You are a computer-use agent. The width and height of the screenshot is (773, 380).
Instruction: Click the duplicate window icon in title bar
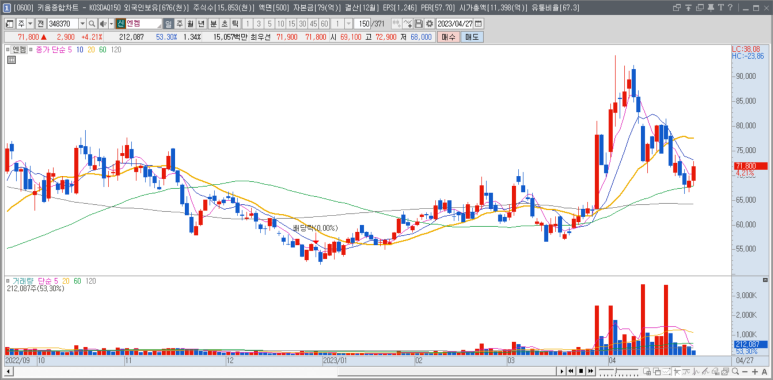click(700, 8)
